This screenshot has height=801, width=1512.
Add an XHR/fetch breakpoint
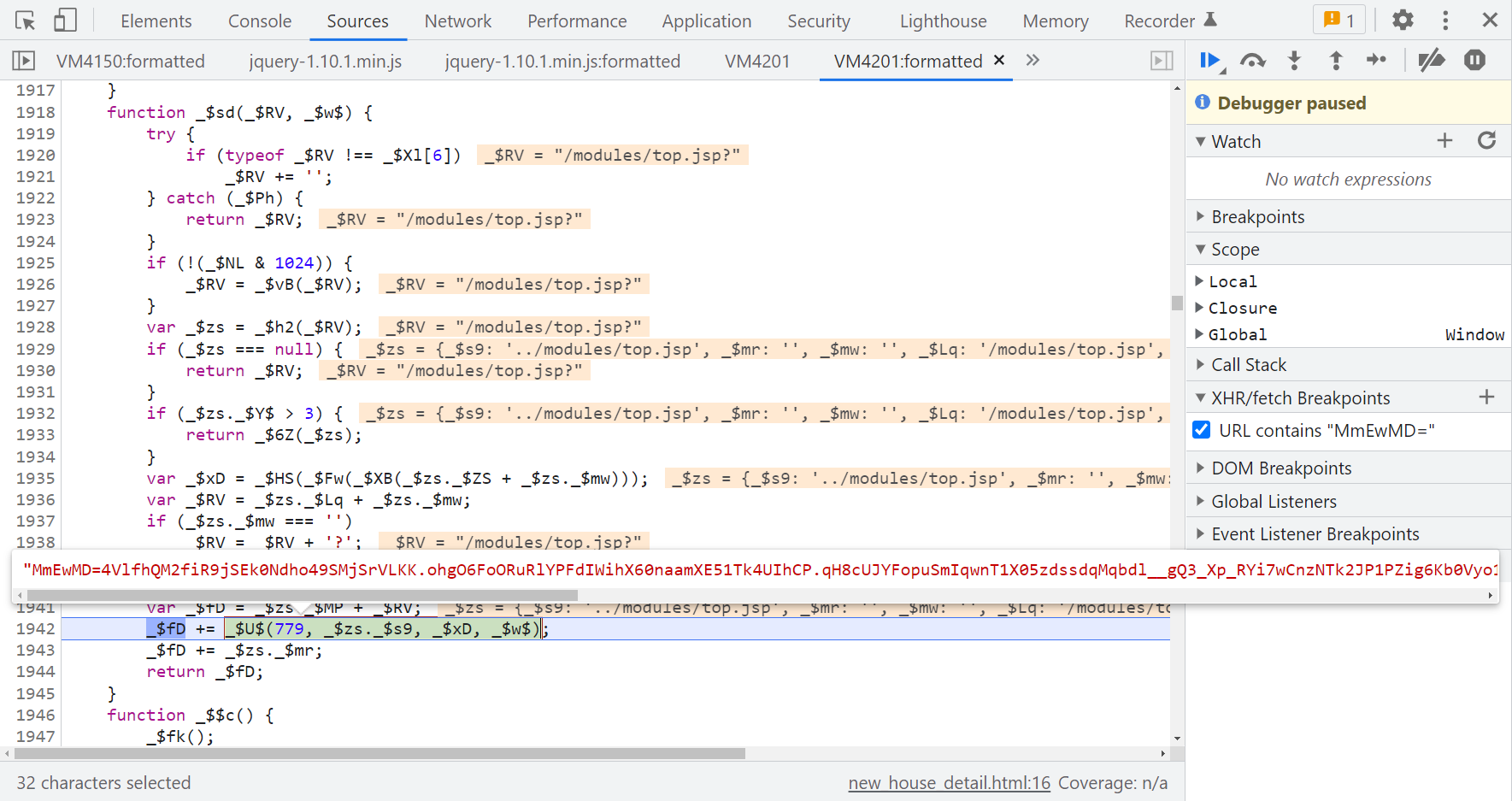point(1486,397)
